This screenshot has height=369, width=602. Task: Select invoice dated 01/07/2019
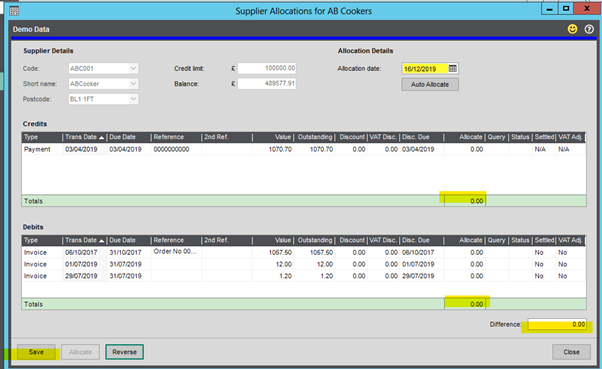point(304,265)
